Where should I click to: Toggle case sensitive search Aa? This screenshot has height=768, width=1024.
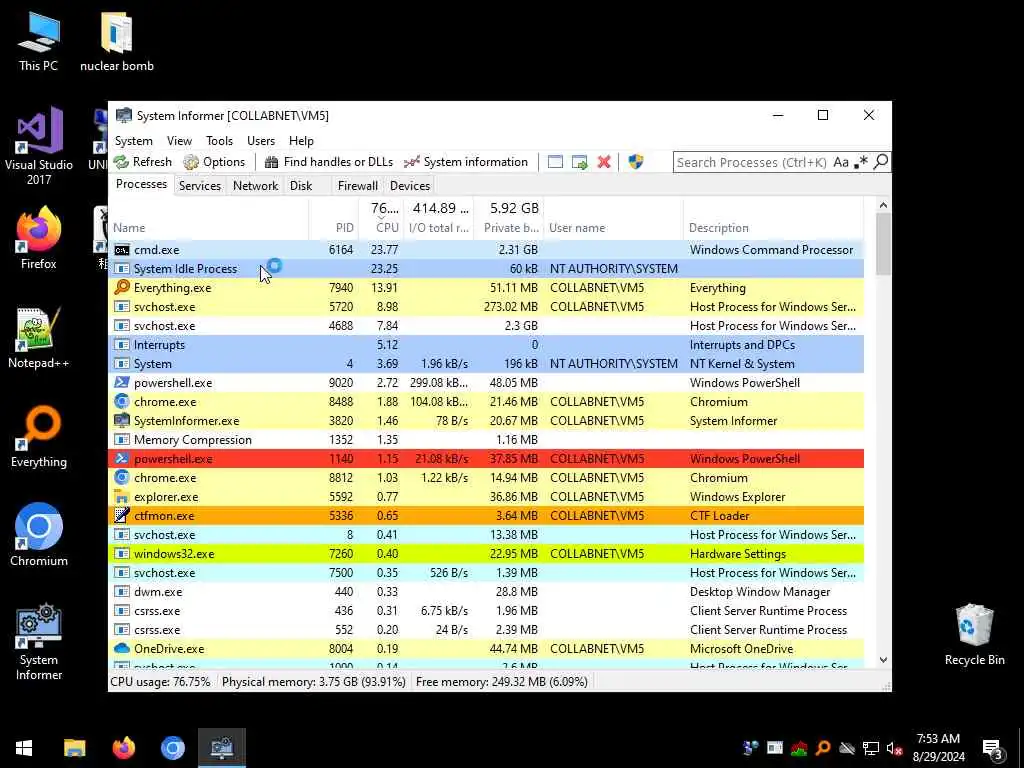click(x=840, y=162)
